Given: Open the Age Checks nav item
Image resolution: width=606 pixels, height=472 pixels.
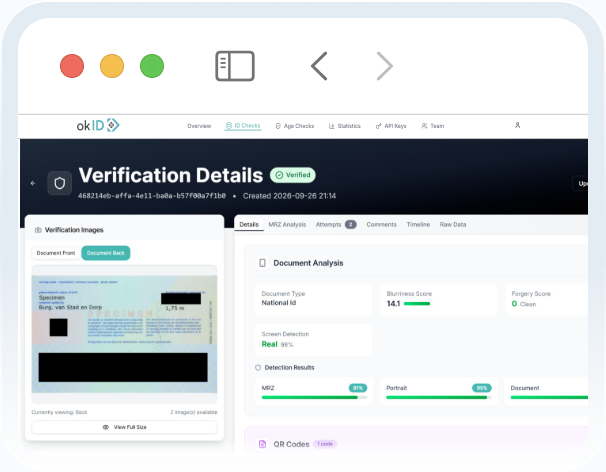Looking at the screenshot, I should click(x=294, y=126).
